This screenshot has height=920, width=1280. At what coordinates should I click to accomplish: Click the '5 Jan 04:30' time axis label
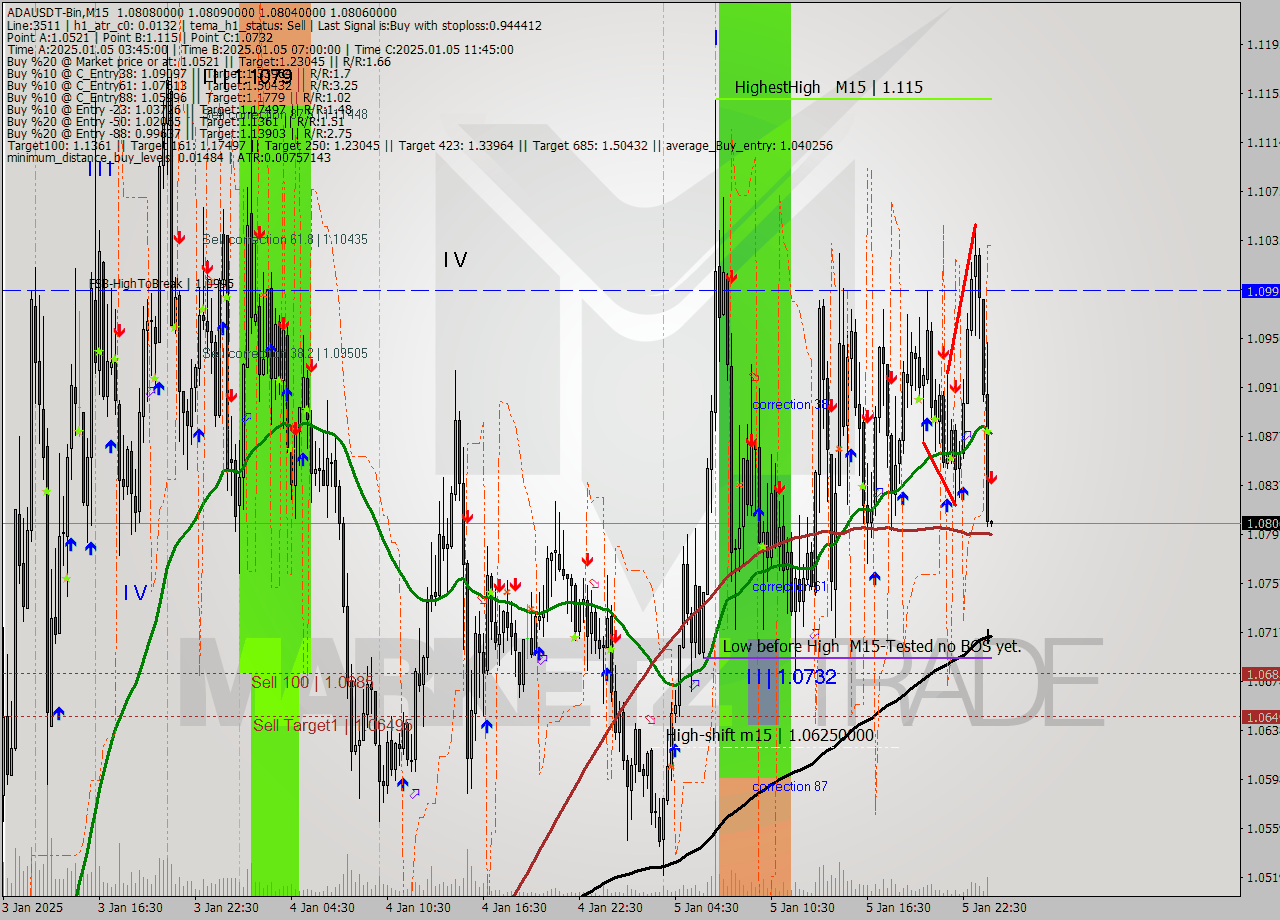(x=706, y=908)
